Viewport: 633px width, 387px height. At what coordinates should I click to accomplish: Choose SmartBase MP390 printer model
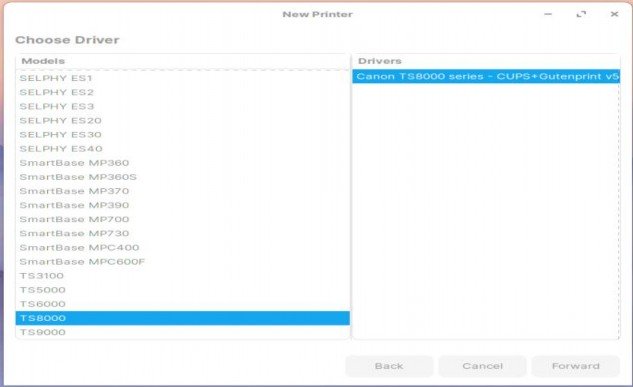pyautogui.click(x=182, y=205)
